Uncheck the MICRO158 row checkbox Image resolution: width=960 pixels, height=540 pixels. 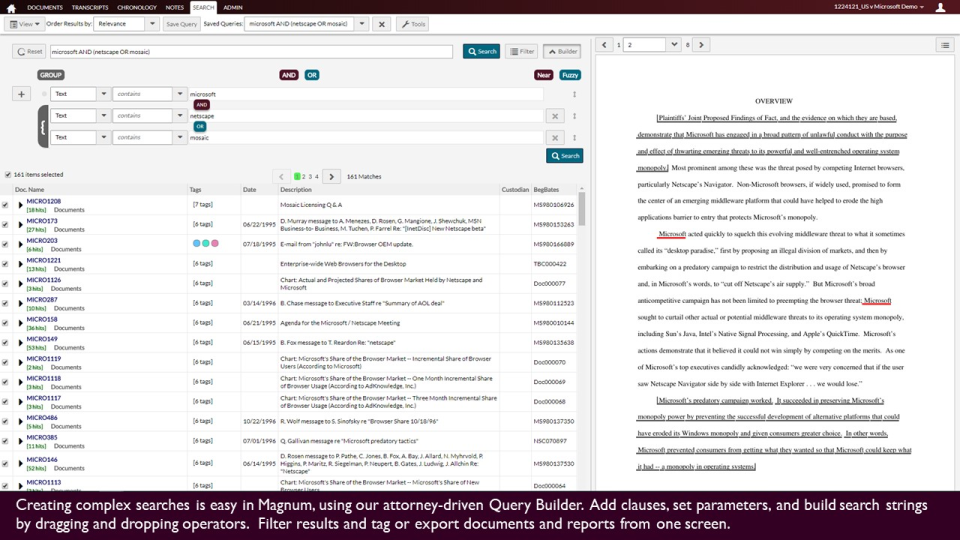(6, 323)
